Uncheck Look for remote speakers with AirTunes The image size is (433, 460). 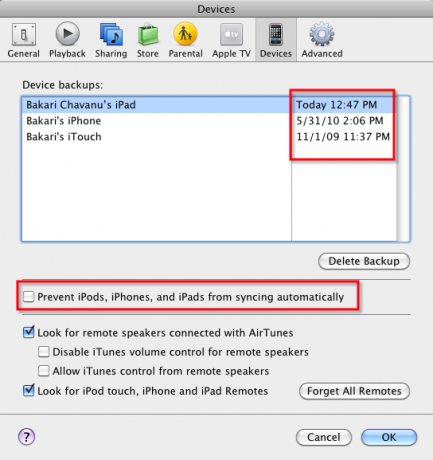(x=29, y=332)
